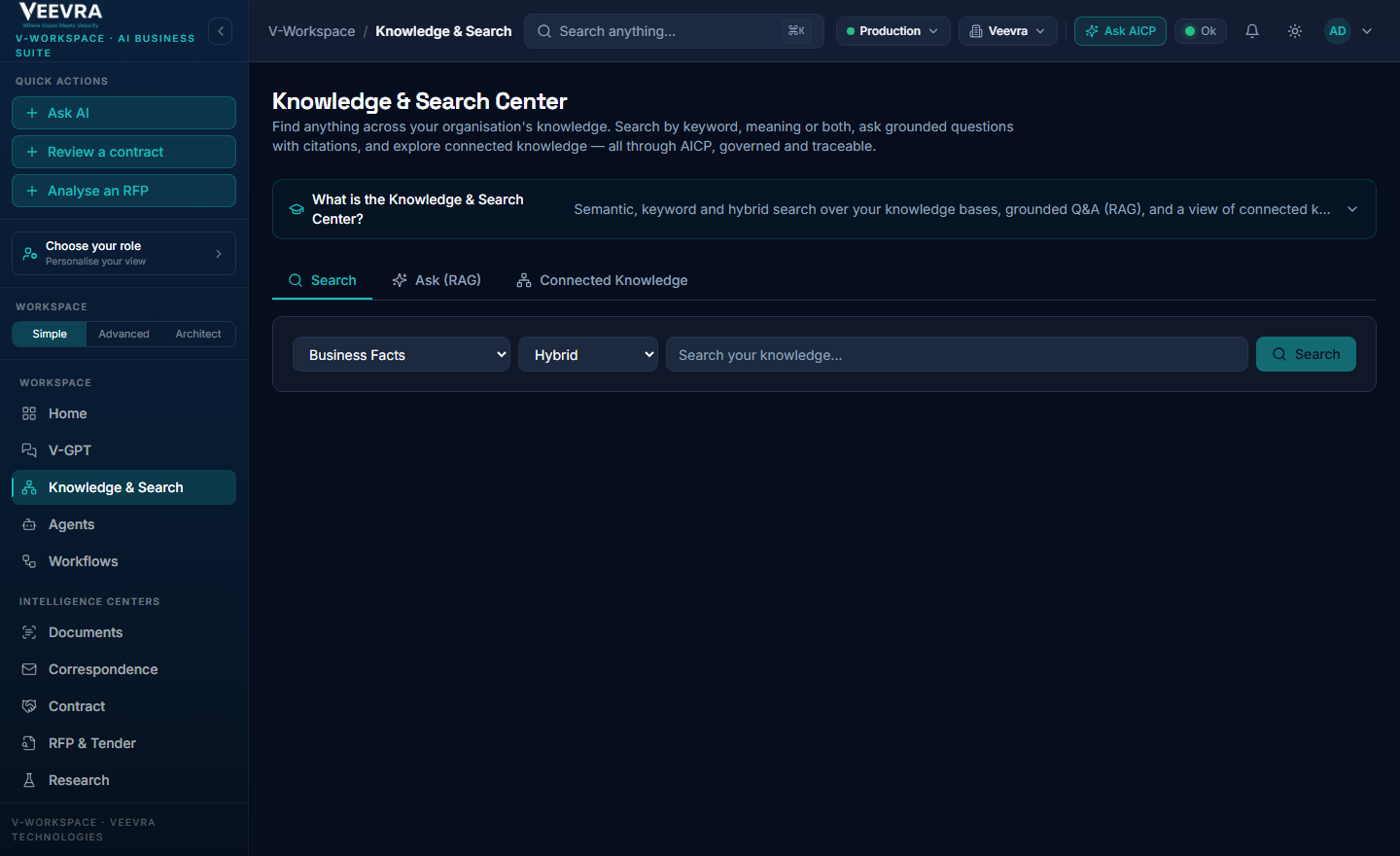
Task: Open Documents intelligence center
Action: (123, 632)
